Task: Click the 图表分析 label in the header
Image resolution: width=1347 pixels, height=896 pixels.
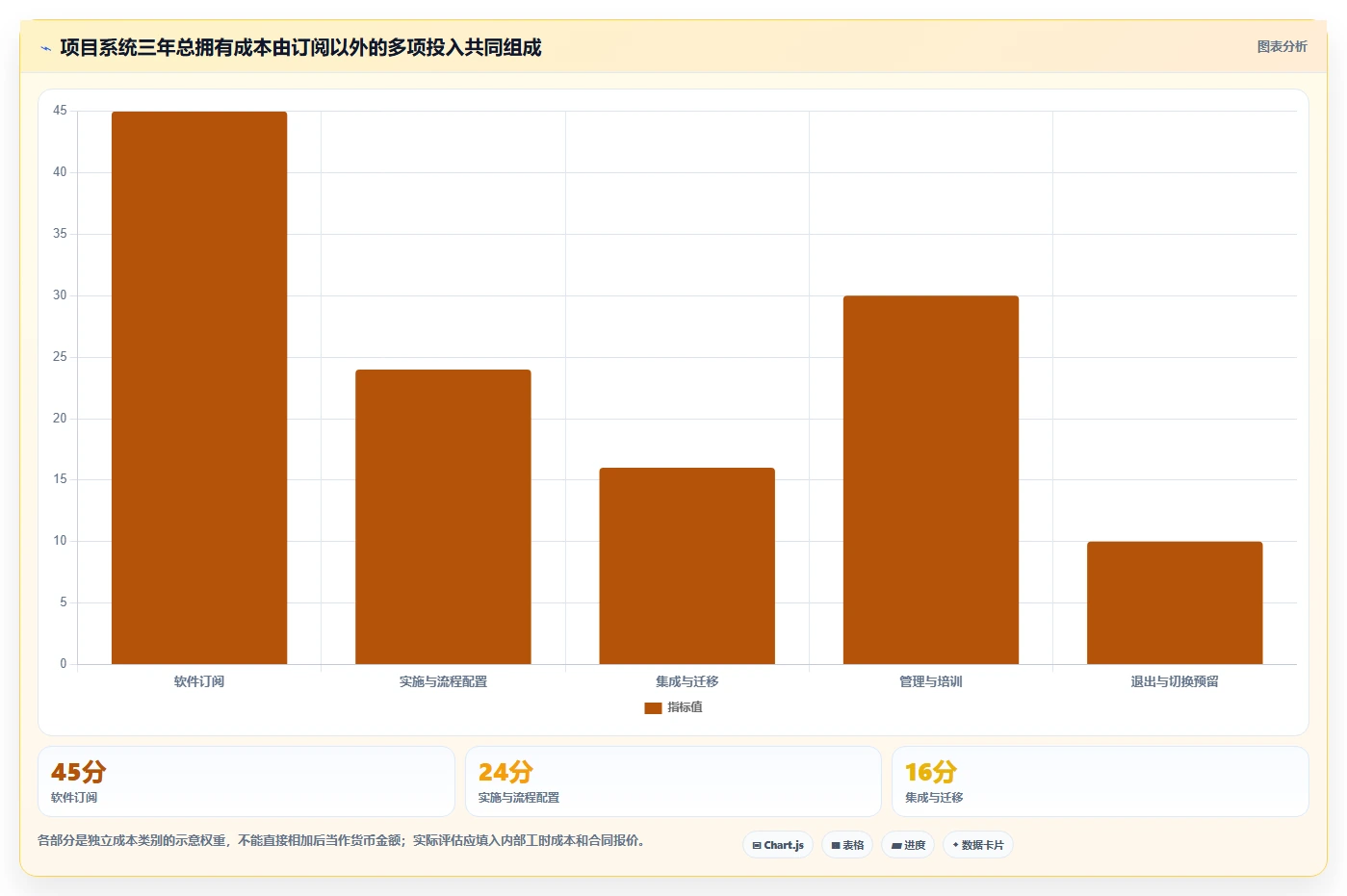Action: [x=1282, y=46]
